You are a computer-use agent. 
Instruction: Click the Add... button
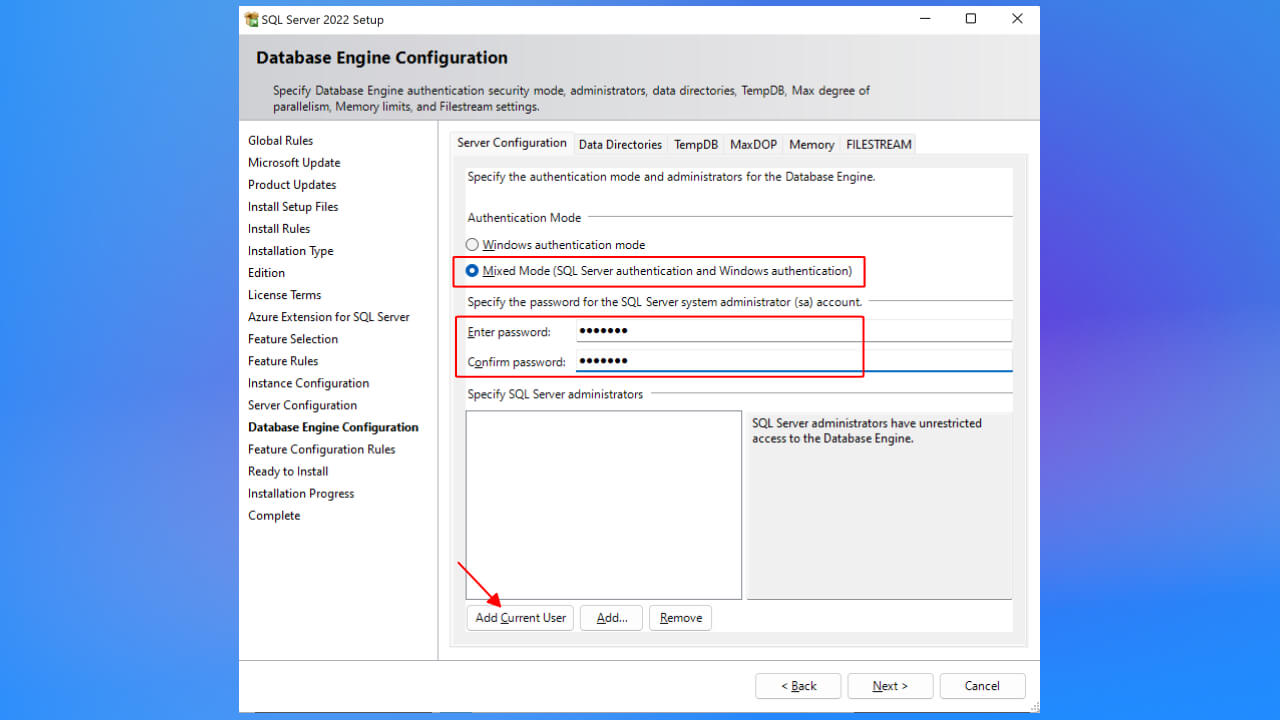coord(612,618)
